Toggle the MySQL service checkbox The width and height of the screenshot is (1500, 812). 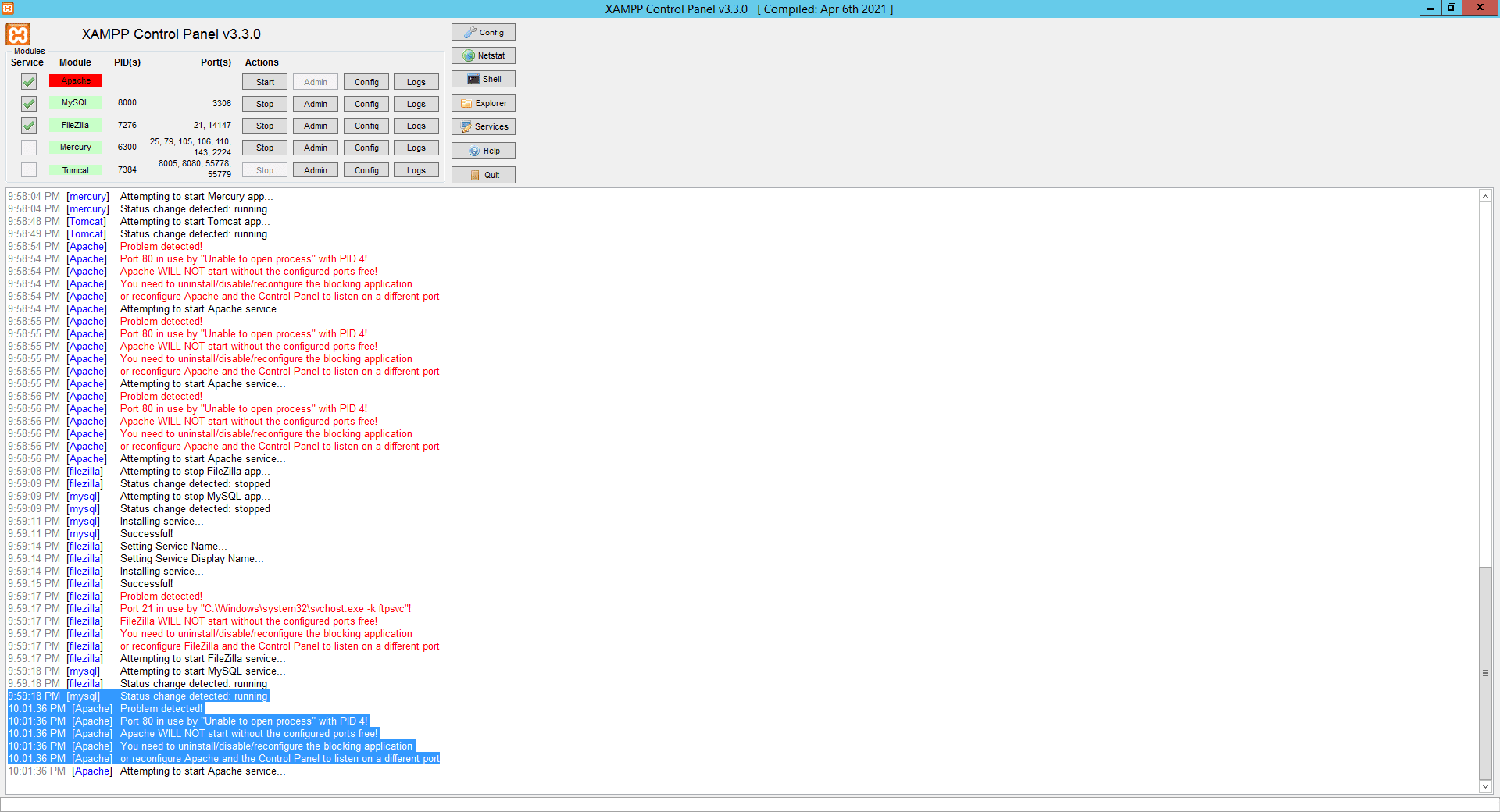[29, 103]
